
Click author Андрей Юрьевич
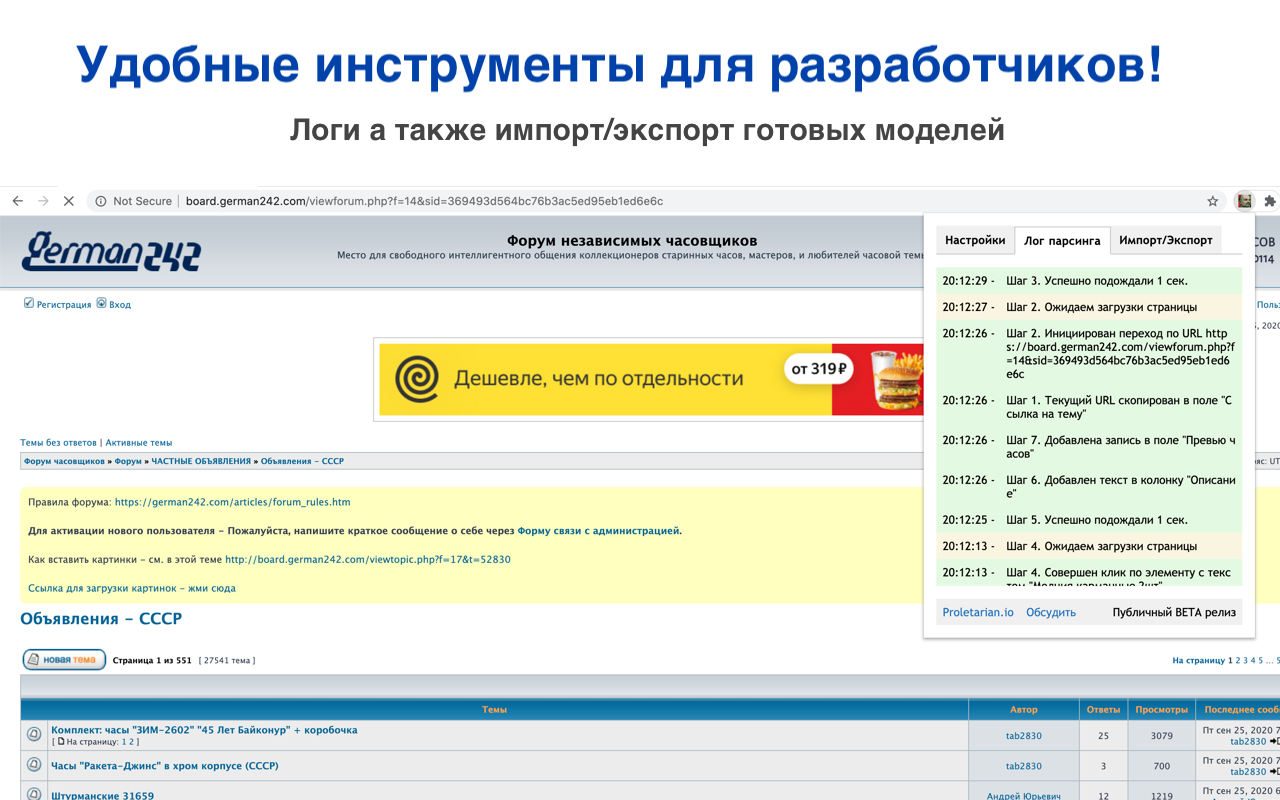[1024, 796]
